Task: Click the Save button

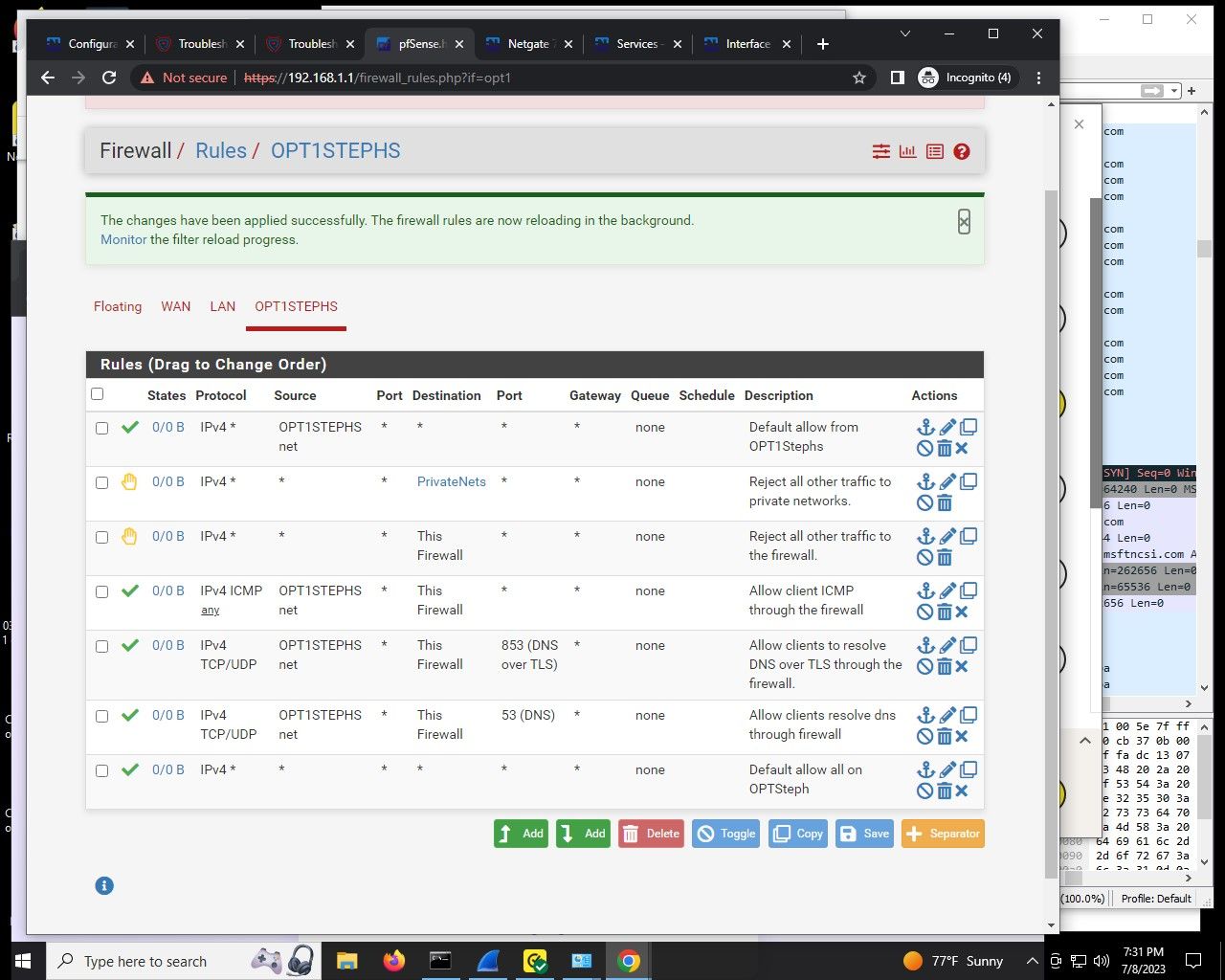Action: (864, 834)
